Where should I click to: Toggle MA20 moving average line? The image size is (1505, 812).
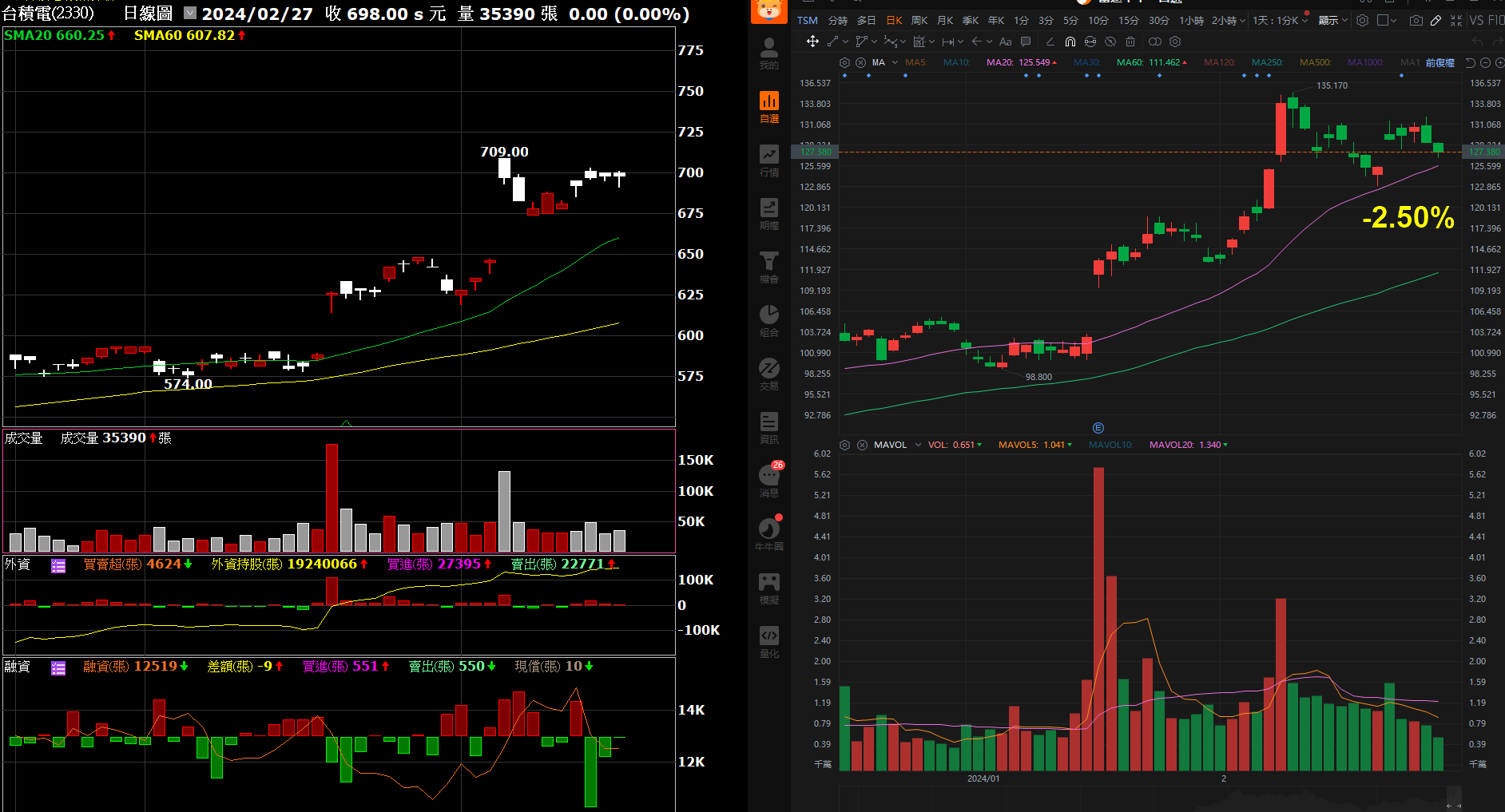(x=1021, y=62)
